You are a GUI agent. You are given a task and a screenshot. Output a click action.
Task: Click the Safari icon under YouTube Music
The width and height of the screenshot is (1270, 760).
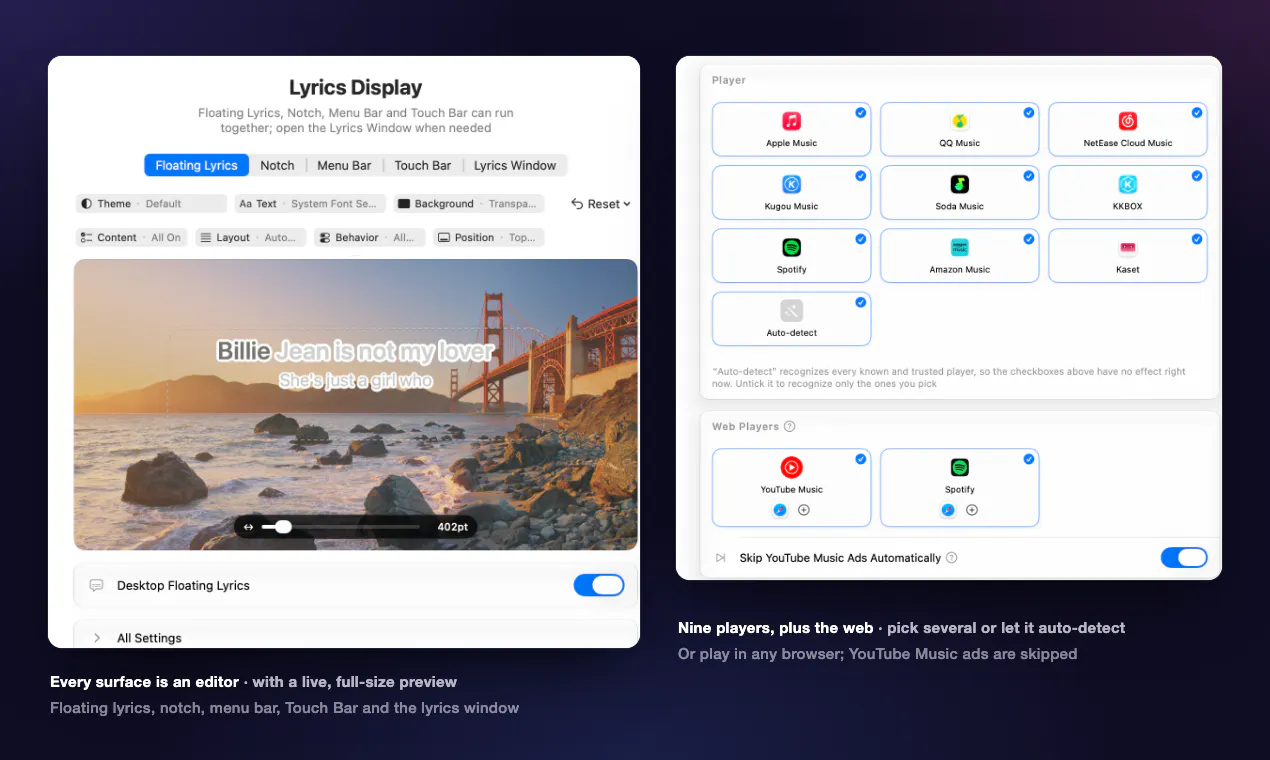(779, 510)
